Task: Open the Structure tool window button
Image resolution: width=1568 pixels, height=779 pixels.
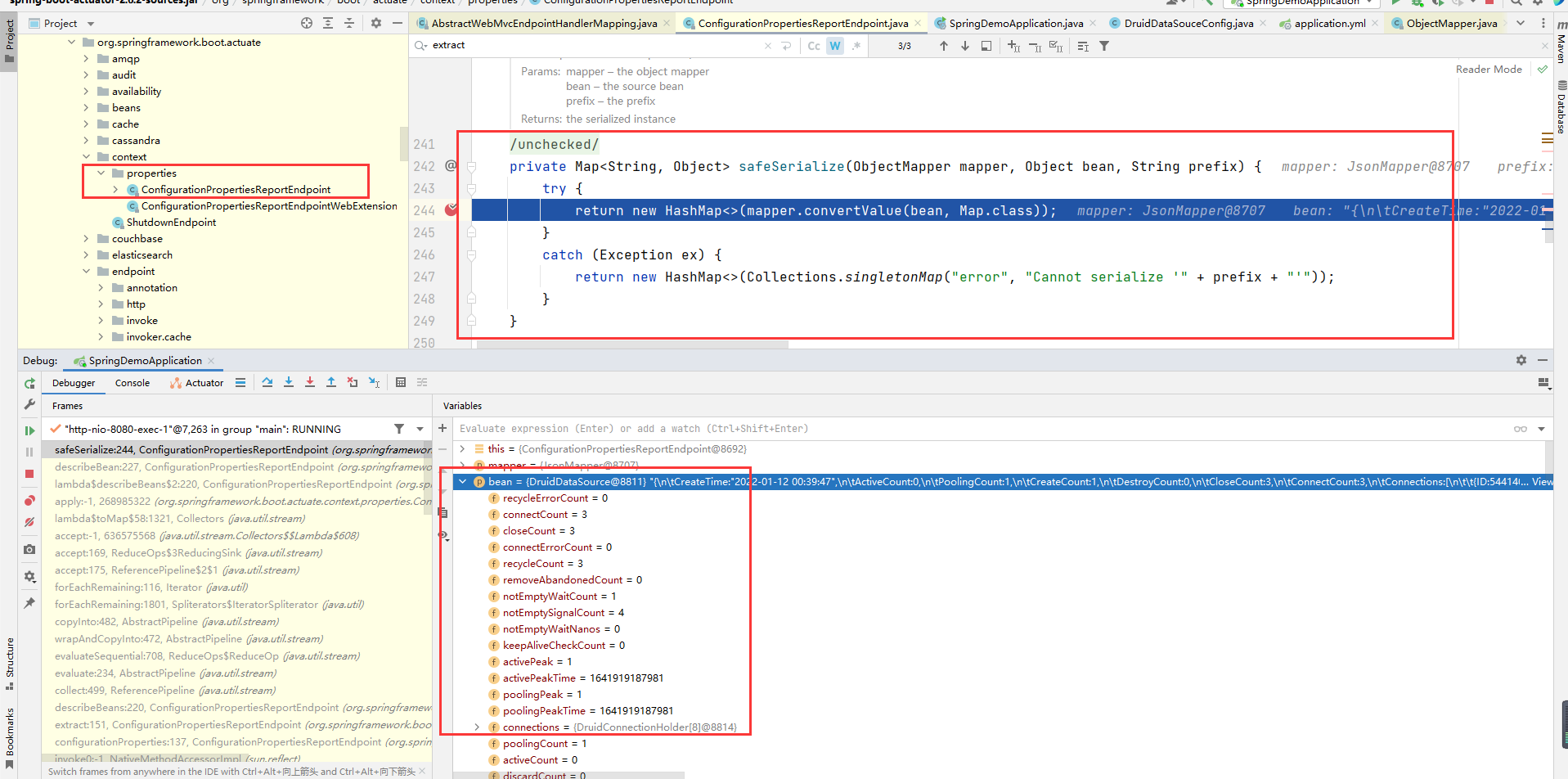Action: [9, 663]
